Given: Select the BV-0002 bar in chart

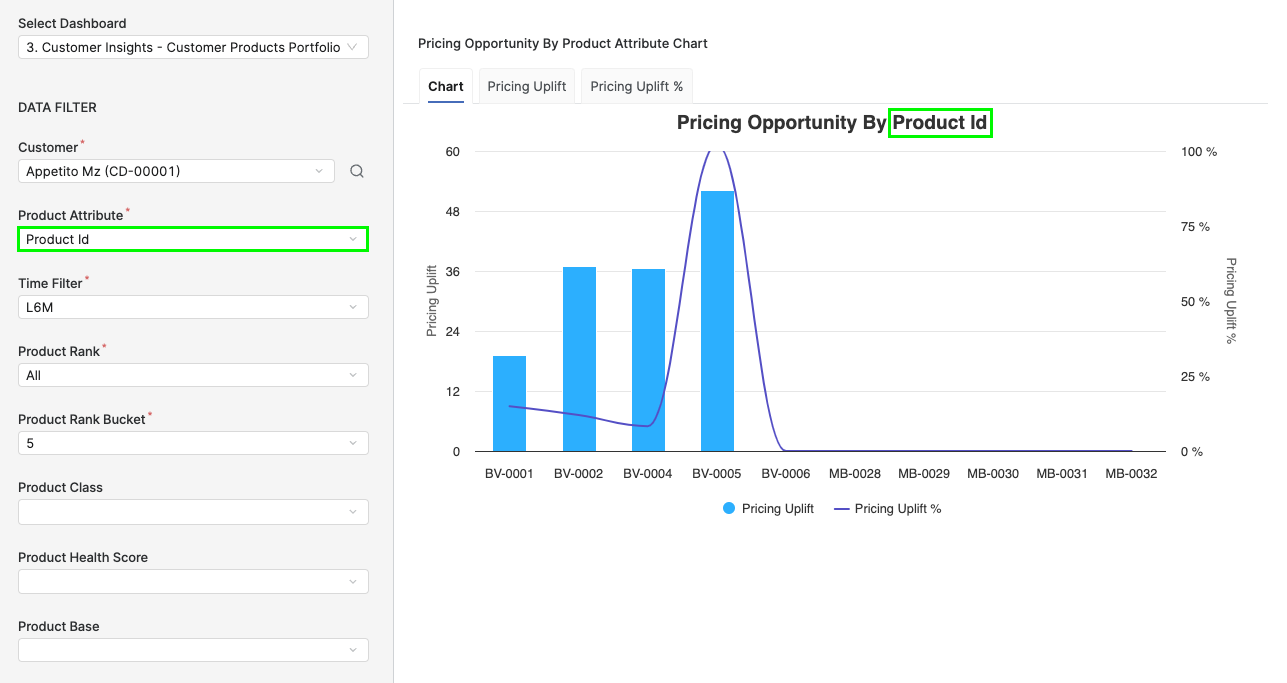Looking at the screenshot, I should pos(579,359).
